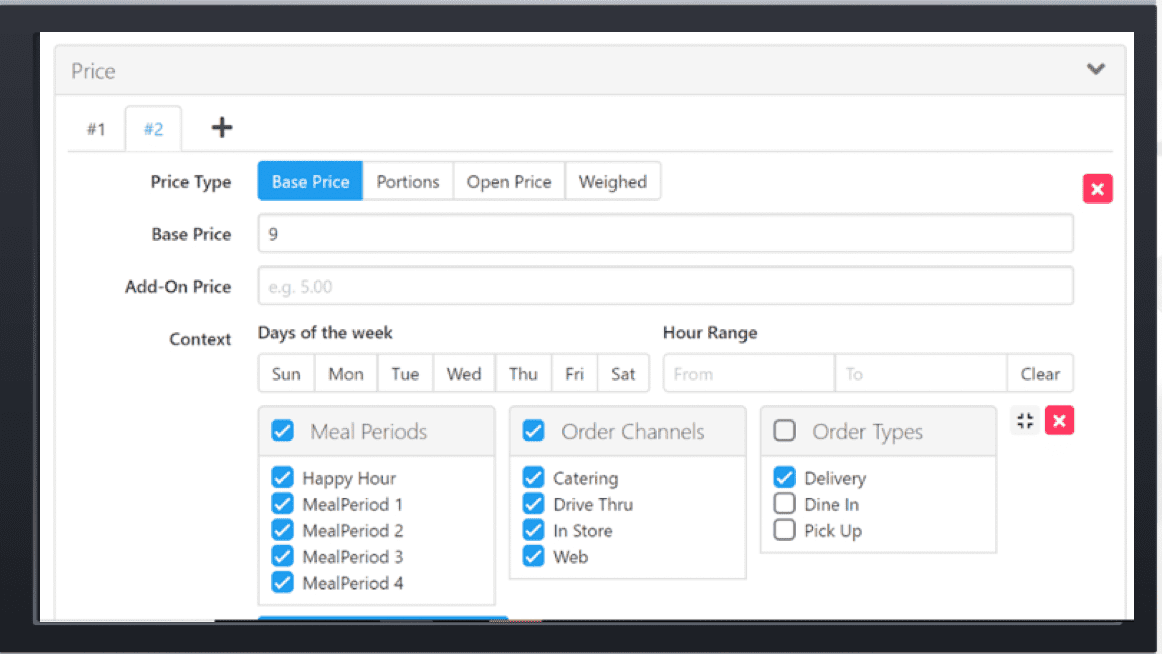
Task: Uncheck the Delivery checkbox
Action: click(784, 478)
